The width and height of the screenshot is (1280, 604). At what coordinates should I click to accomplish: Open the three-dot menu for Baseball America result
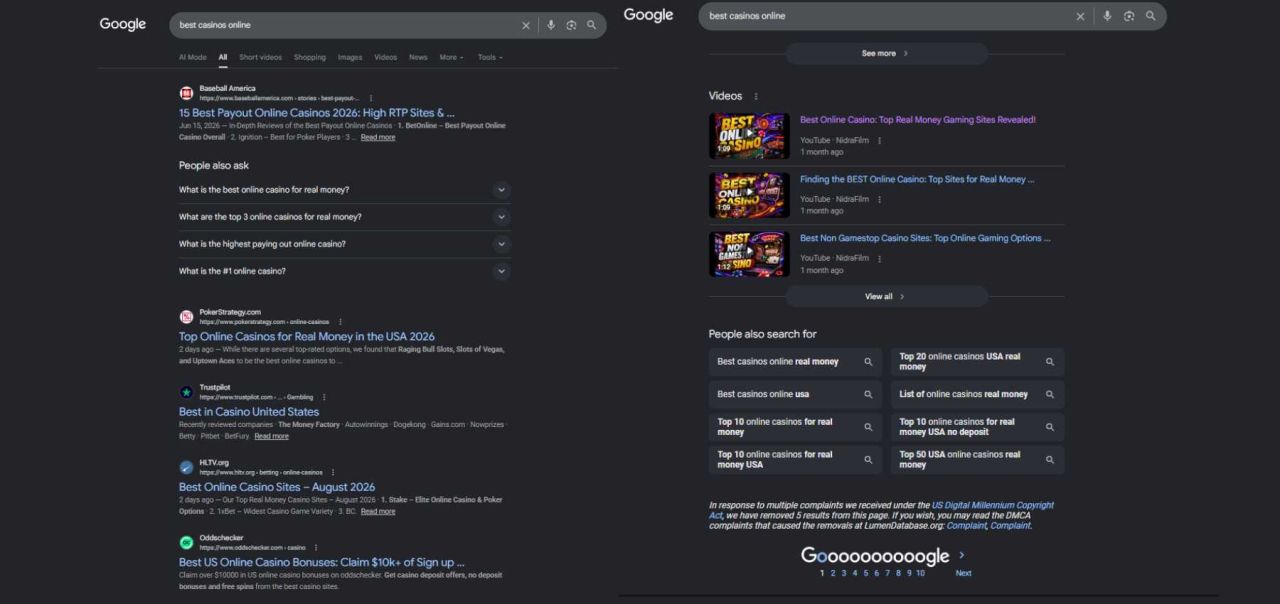pyautogui.click(x=371, y=98)
